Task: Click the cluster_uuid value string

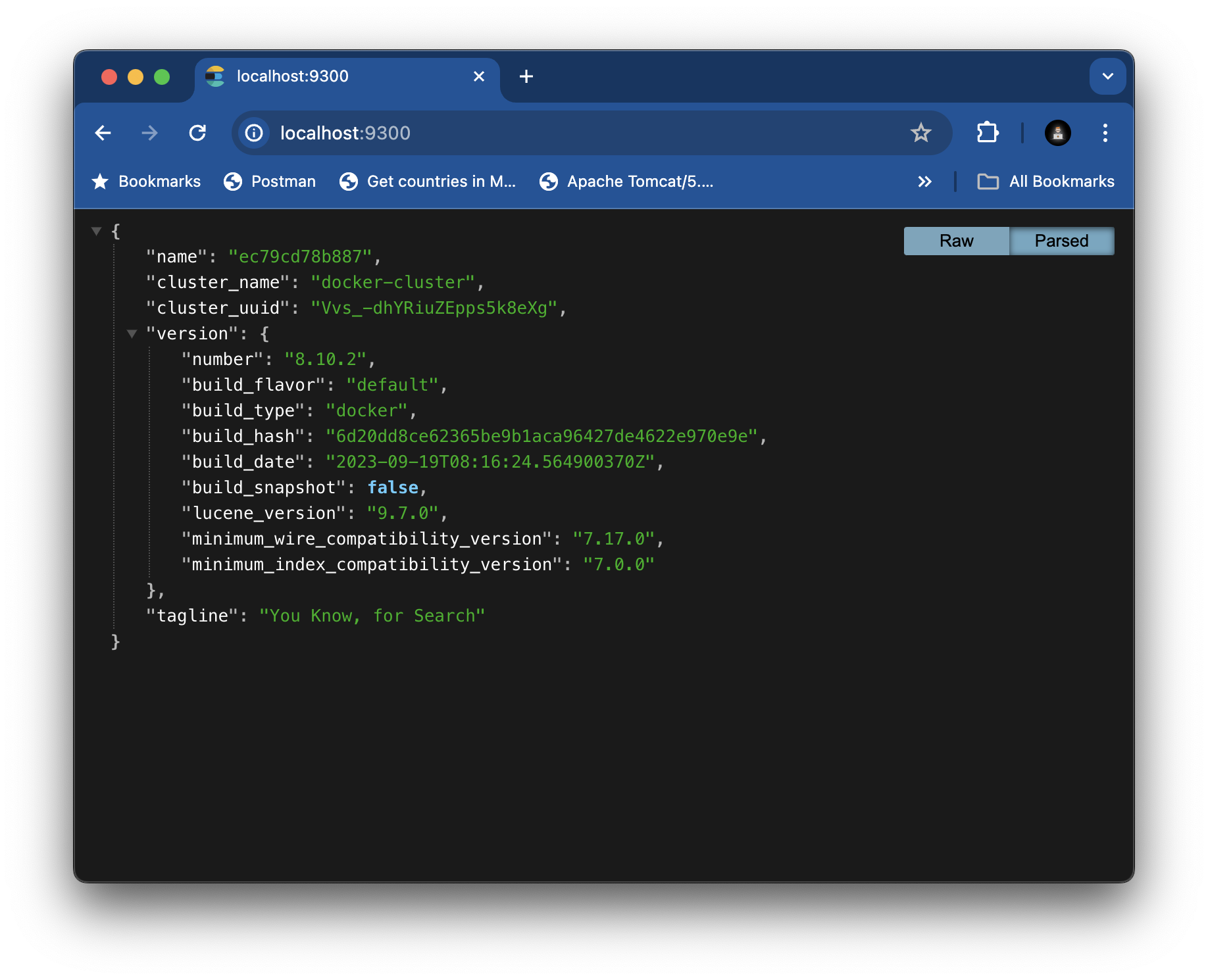Action: click(434, 308)
